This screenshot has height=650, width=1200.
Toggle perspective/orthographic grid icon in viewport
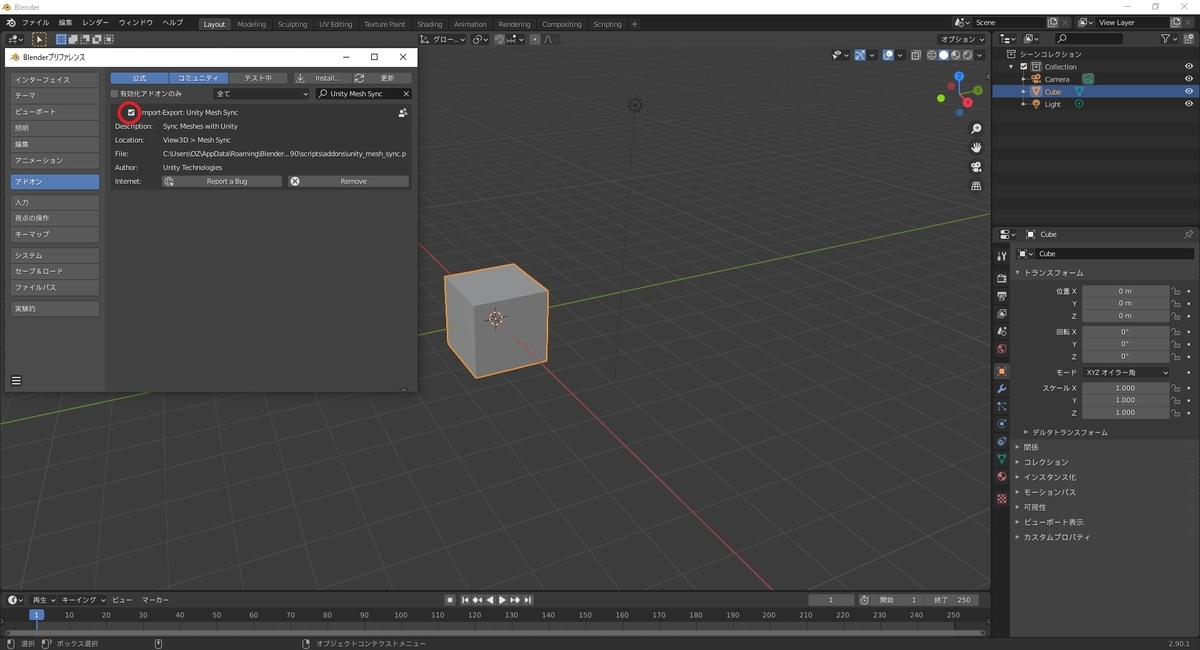[976, 186]
